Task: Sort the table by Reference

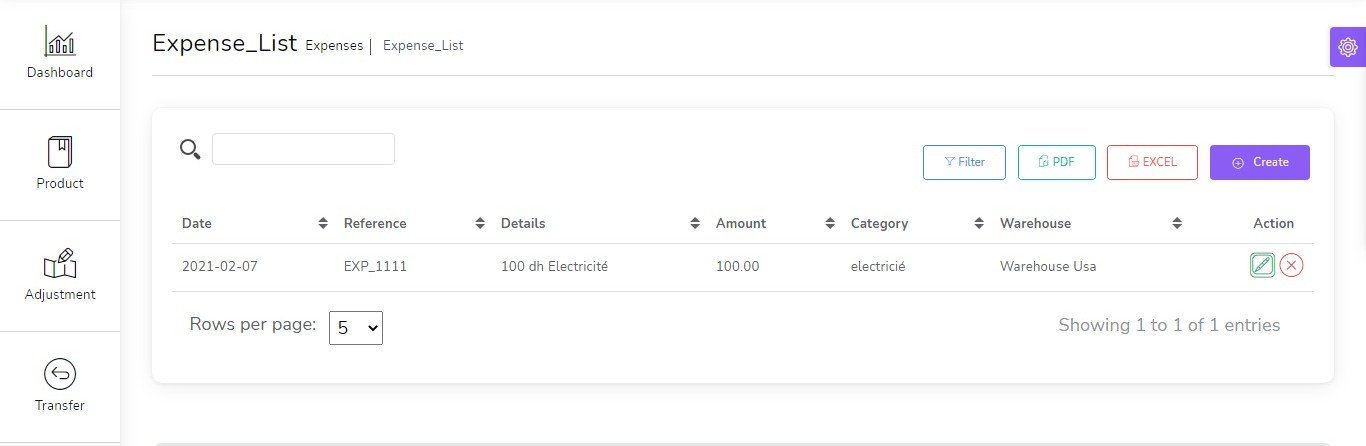Action: tap(480, 224)
